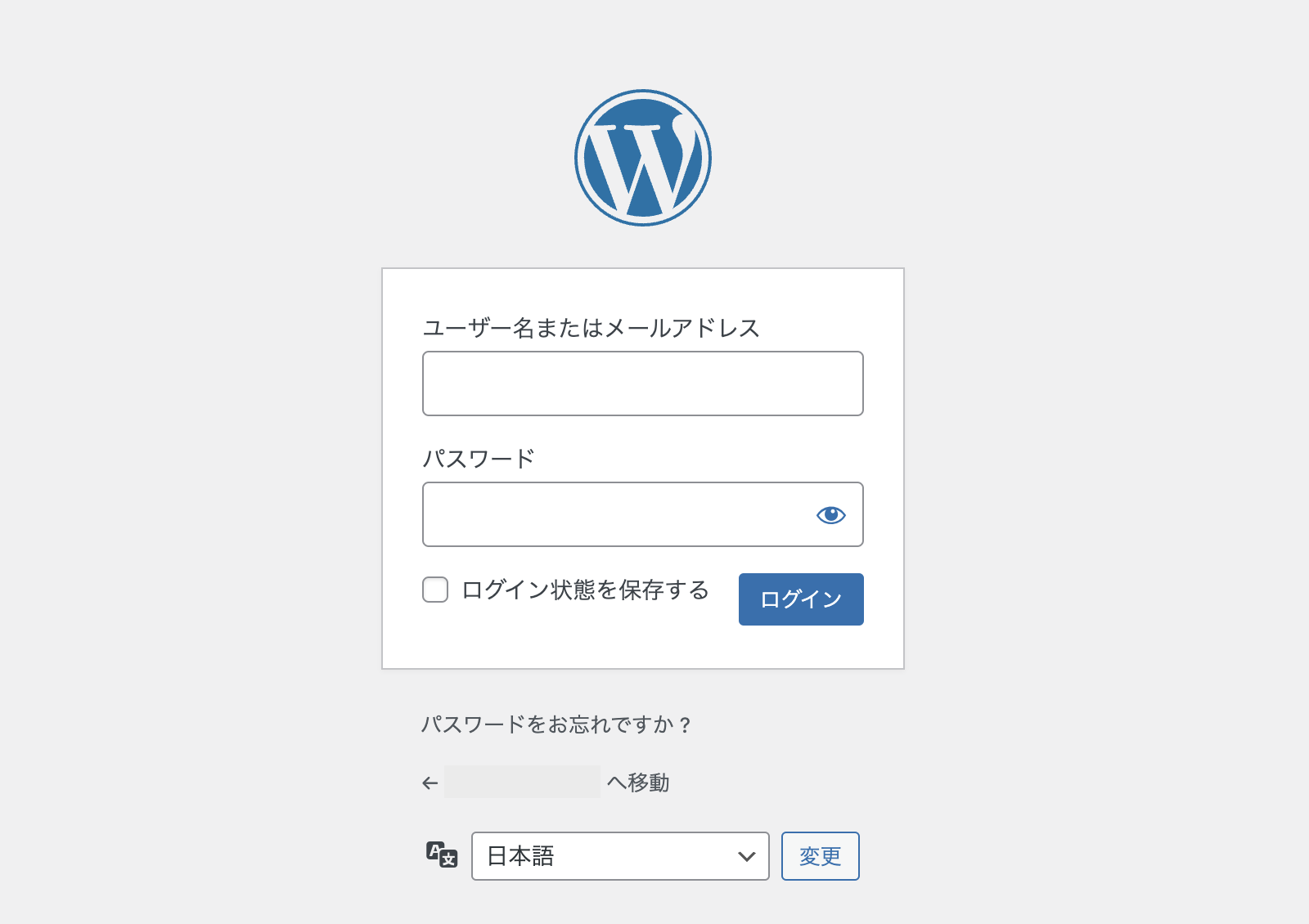Uncheck the login state save checkbox

click(434, 590)
